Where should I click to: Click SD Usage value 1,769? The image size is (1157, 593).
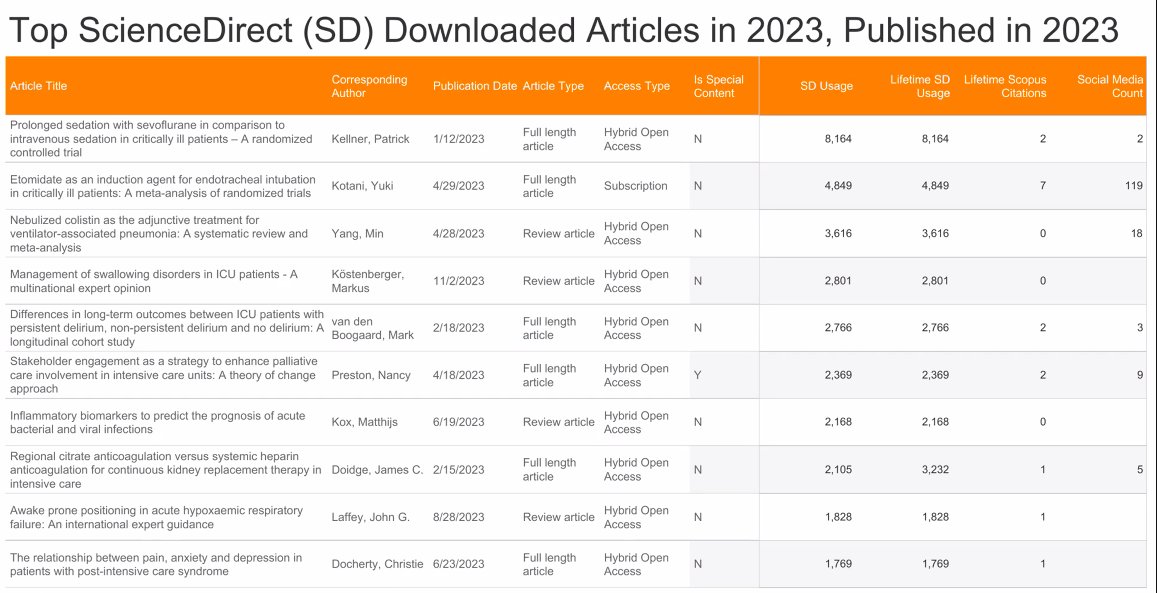coord(838,564)
